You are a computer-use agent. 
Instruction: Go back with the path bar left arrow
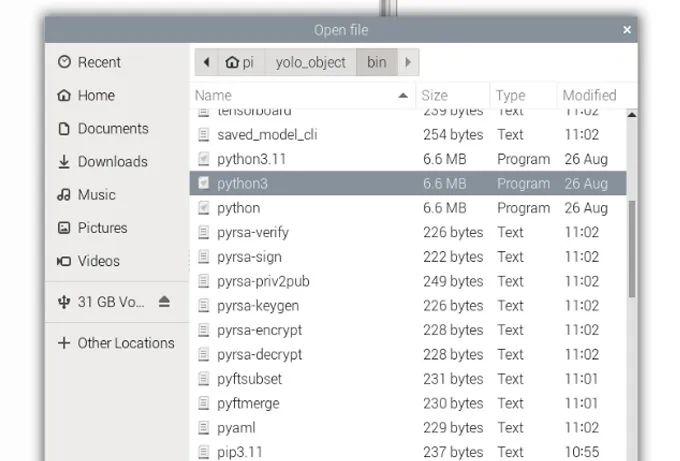coord(206,62)
